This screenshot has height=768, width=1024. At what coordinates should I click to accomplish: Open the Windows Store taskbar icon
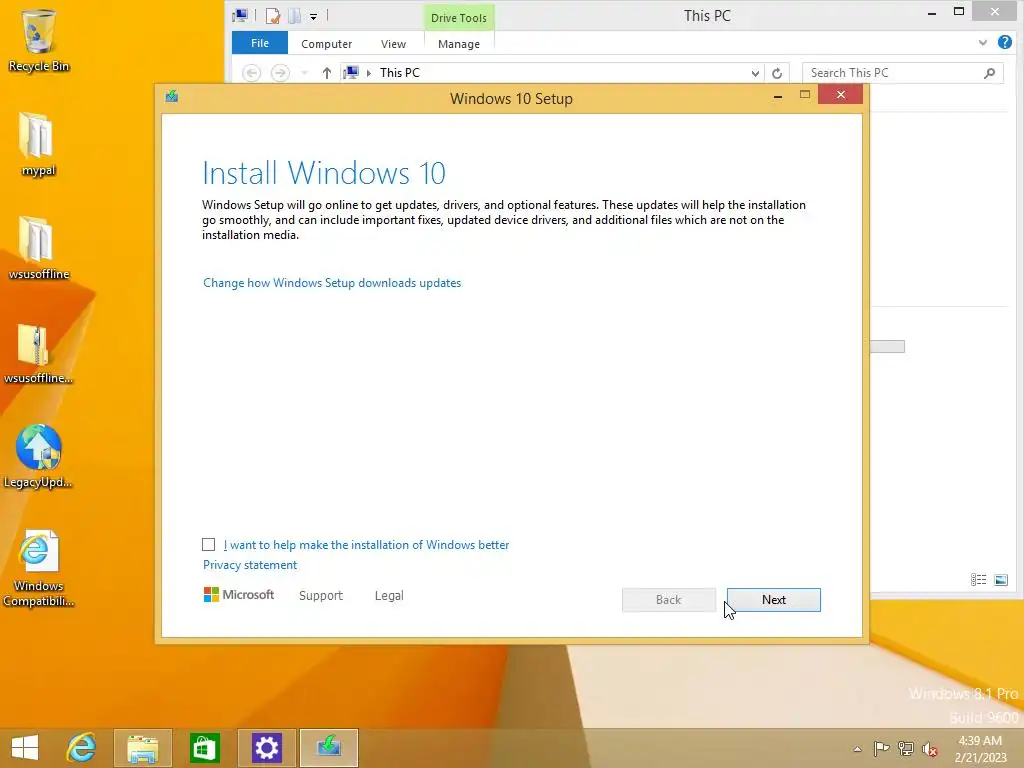(204, 748)
